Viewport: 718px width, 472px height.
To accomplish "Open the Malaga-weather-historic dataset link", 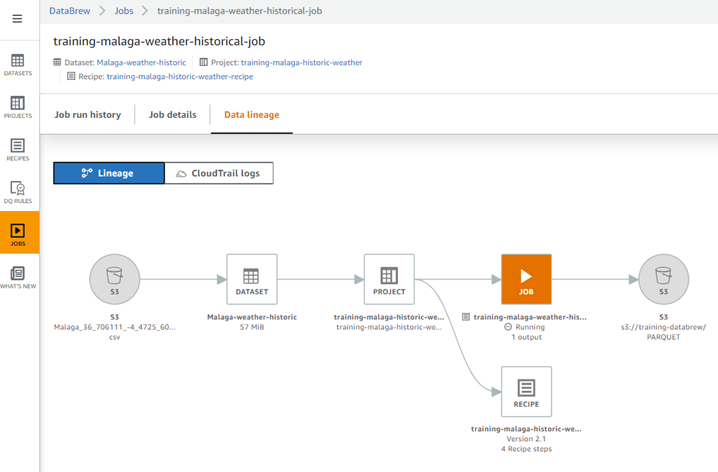I will tap(141, 62).
